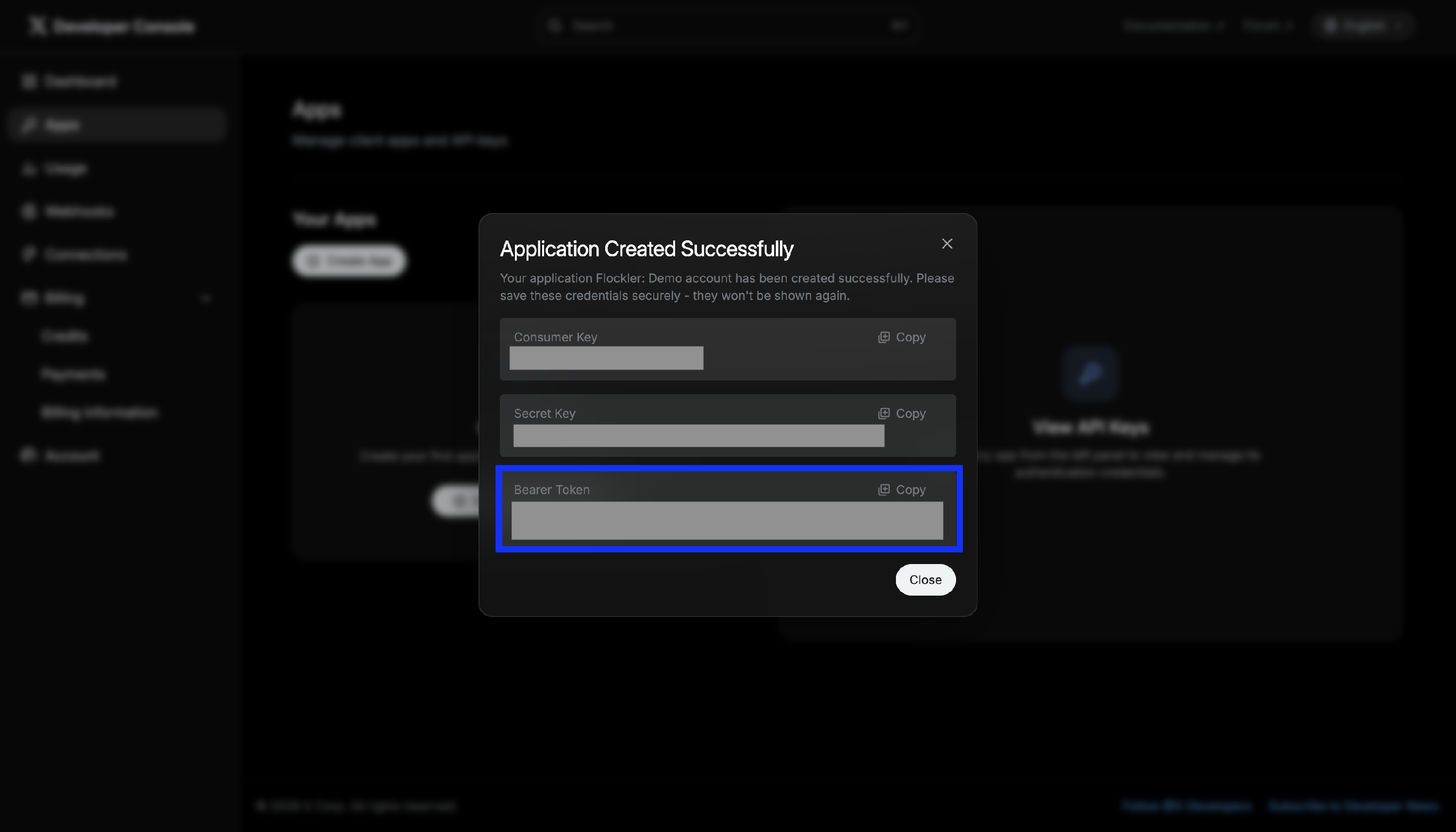The height and width of the screenshot is (832, 1456).
Task: Click the Create App button
Action: click(x=349, y=261)
